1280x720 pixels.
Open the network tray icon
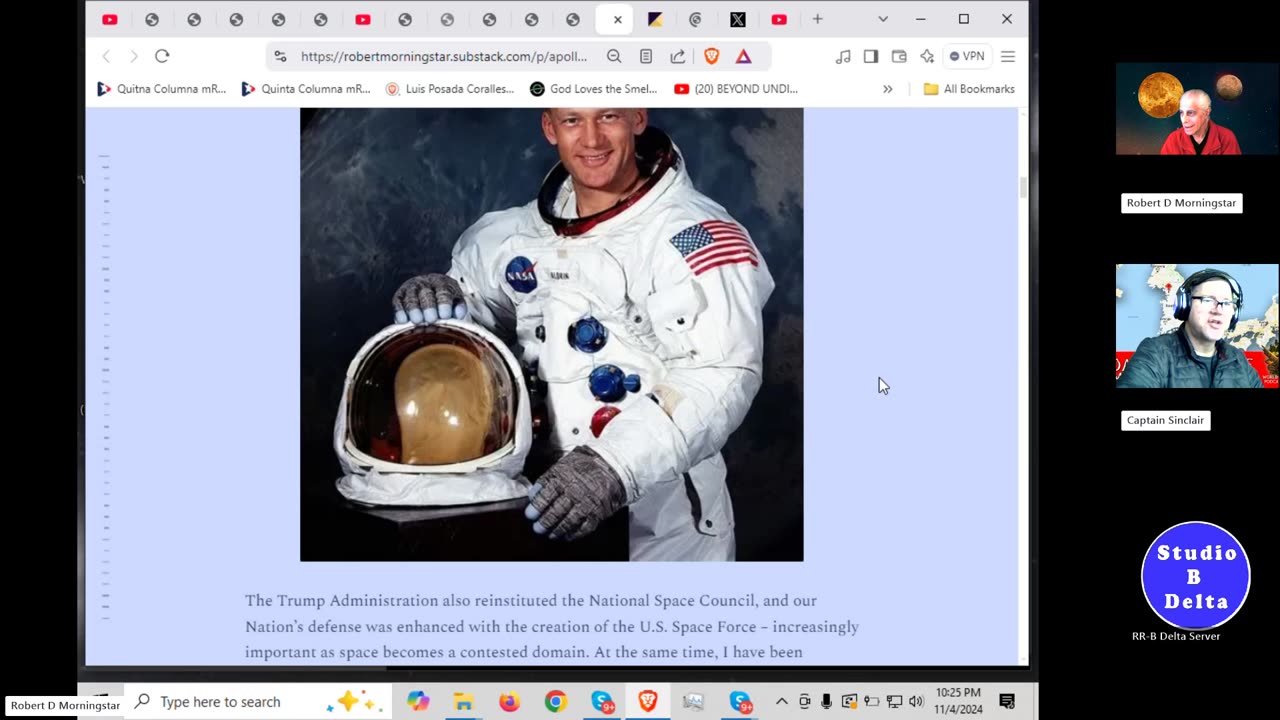click(x=894, y=702)
